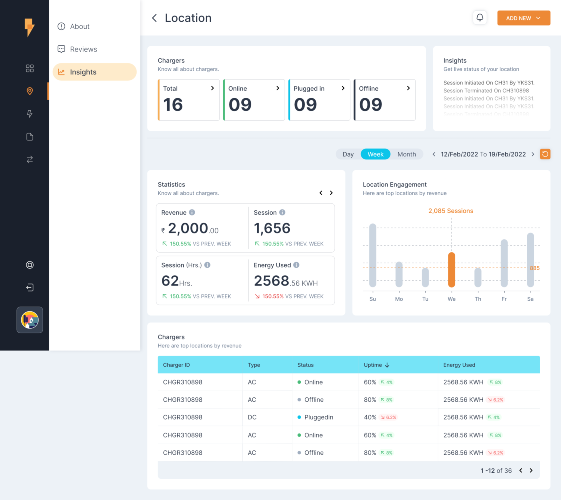Viewport: 561px width, 500px height.
Task: Click the orange refresh button by dates
Action: [545, 154]
